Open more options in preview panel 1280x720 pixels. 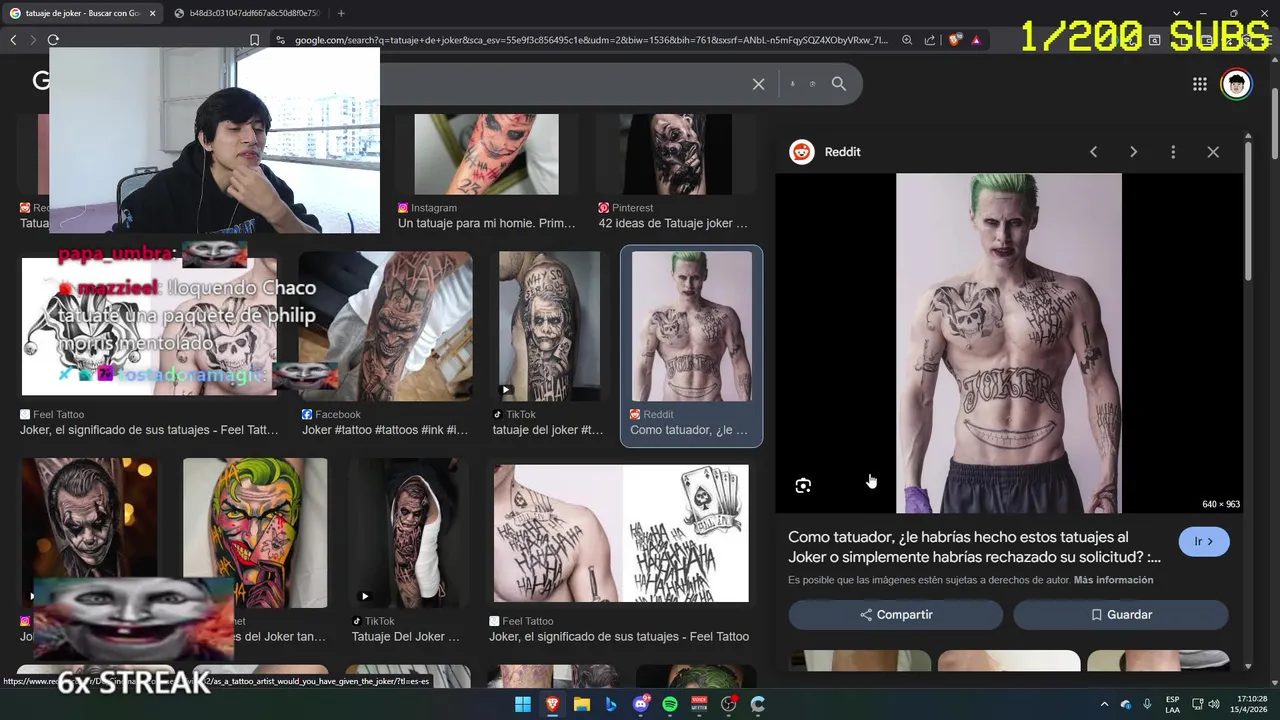tap(1173, 152)
